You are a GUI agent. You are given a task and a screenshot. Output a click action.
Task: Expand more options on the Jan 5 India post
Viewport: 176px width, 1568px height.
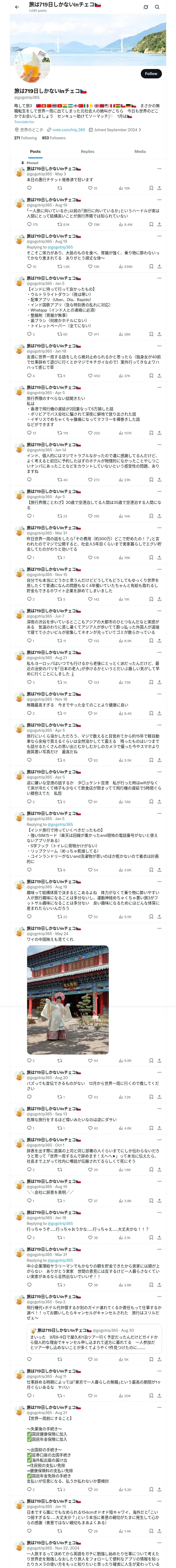(x=159, y=278)
